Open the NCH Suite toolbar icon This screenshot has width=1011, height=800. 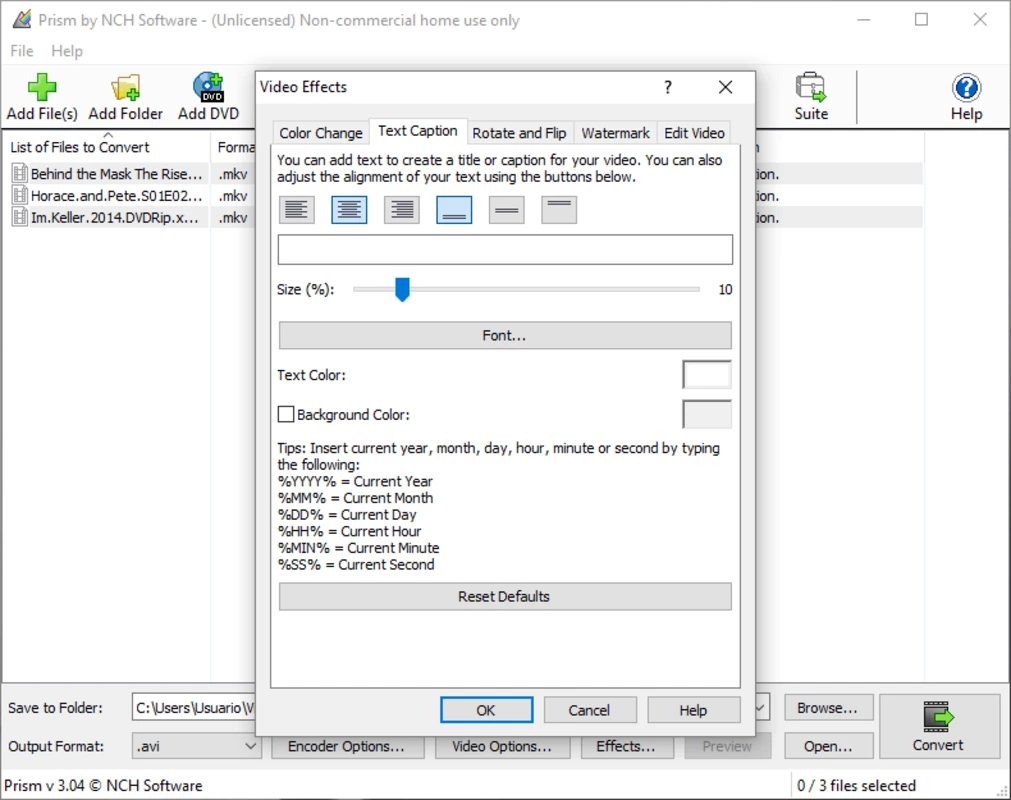click(x=810, y=87)
